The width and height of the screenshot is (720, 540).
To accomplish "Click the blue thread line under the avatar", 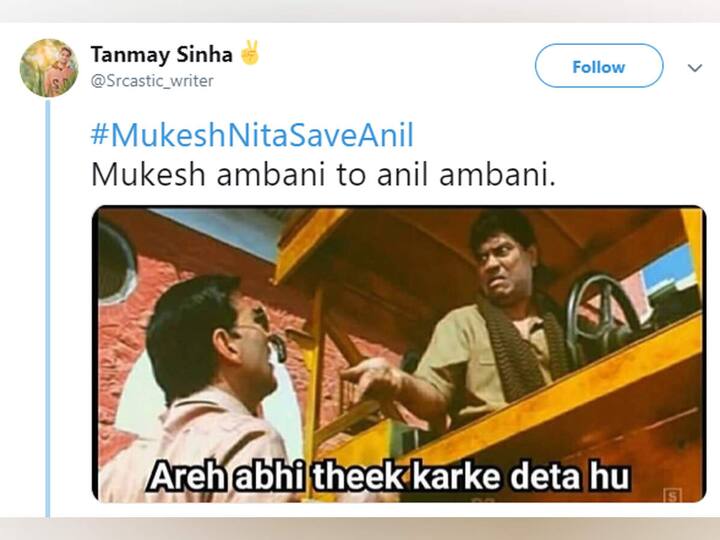I will pyautogui.click(x=48, y=308).
